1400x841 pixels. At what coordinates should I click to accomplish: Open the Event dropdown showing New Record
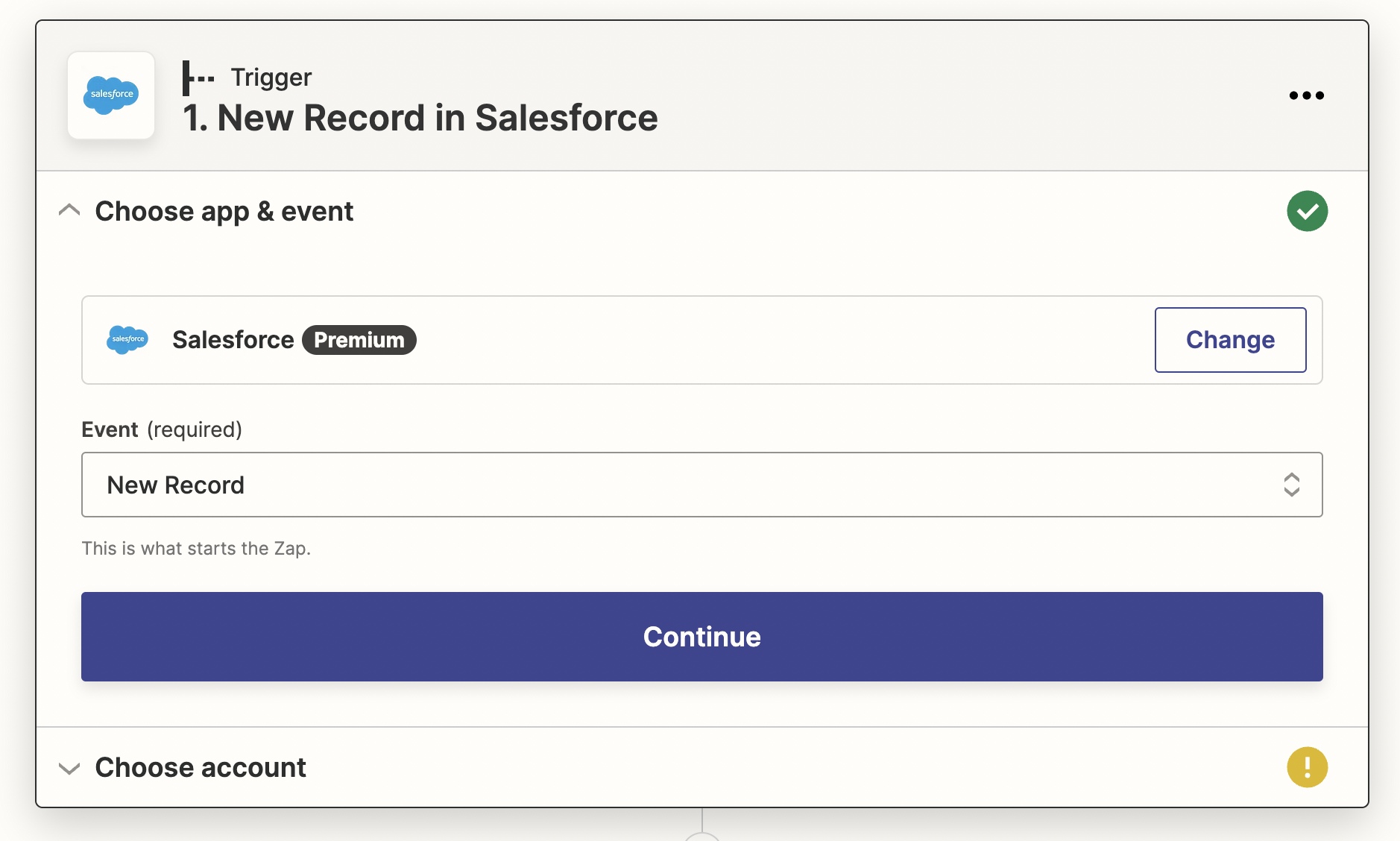click(x=701, y=485)
